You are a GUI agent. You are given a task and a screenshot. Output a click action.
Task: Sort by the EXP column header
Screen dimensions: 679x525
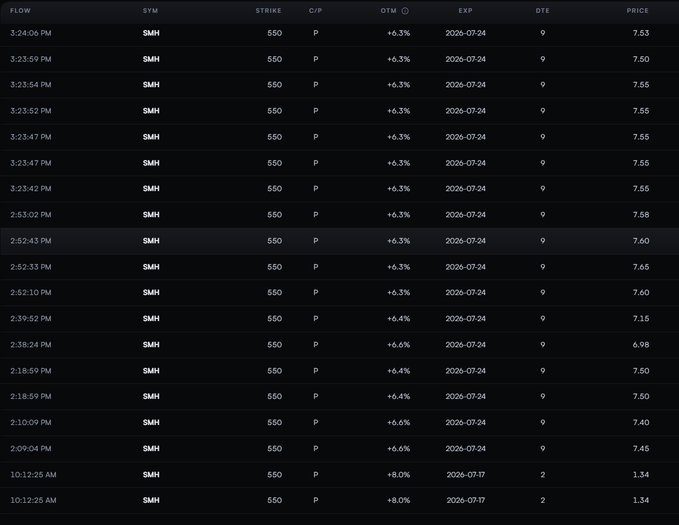click(466, 10)
